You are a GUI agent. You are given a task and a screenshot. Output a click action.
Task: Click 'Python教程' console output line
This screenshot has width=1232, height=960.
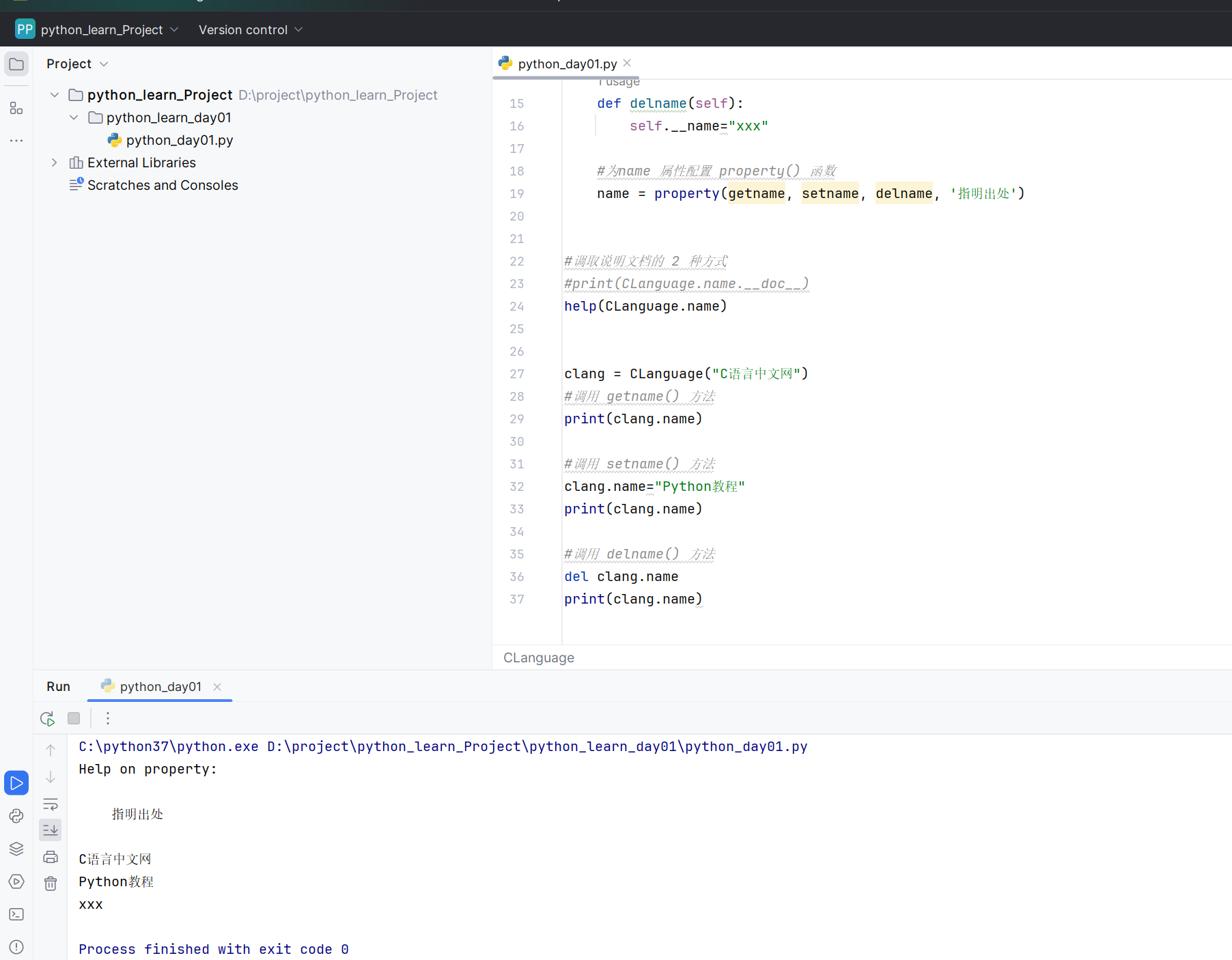tap(116, 881)
